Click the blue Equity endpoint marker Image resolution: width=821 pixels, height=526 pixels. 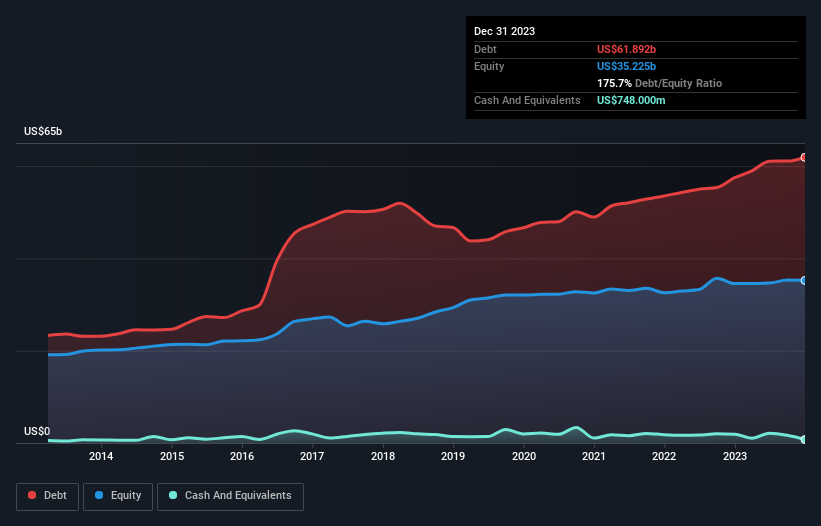[x=804, y=281]
